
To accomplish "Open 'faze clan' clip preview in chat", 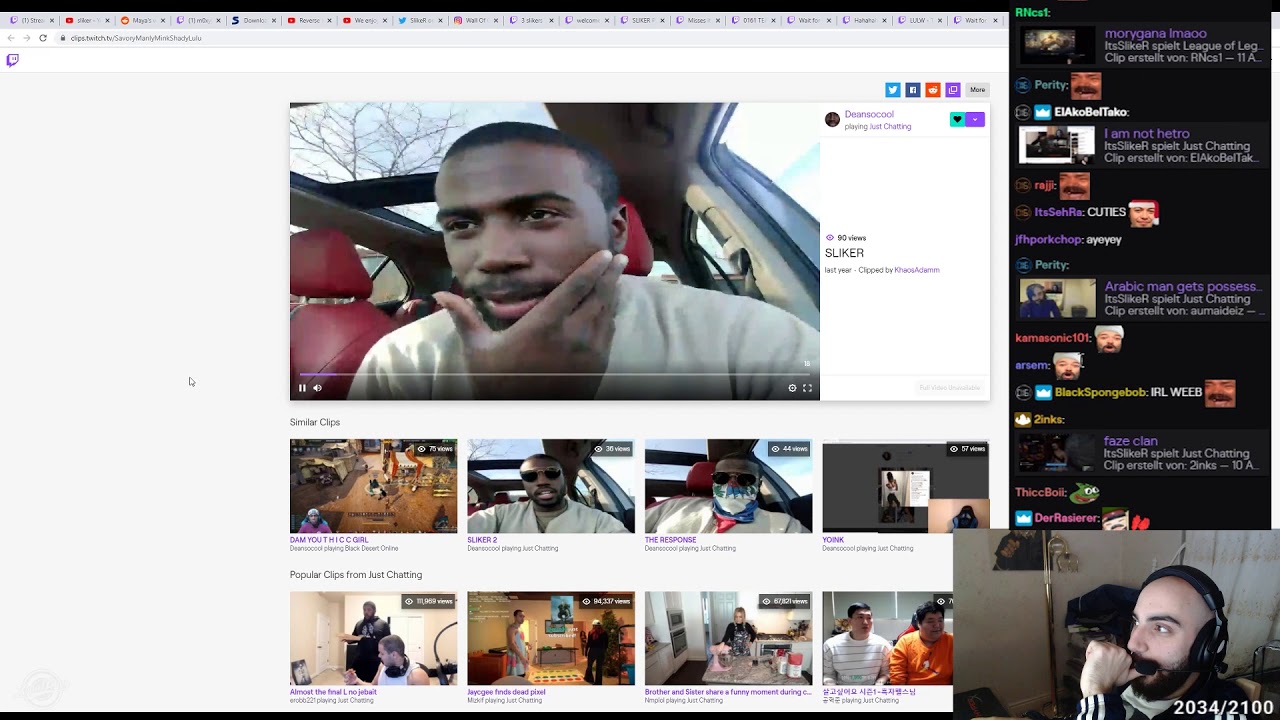I will coord(1057,453).
